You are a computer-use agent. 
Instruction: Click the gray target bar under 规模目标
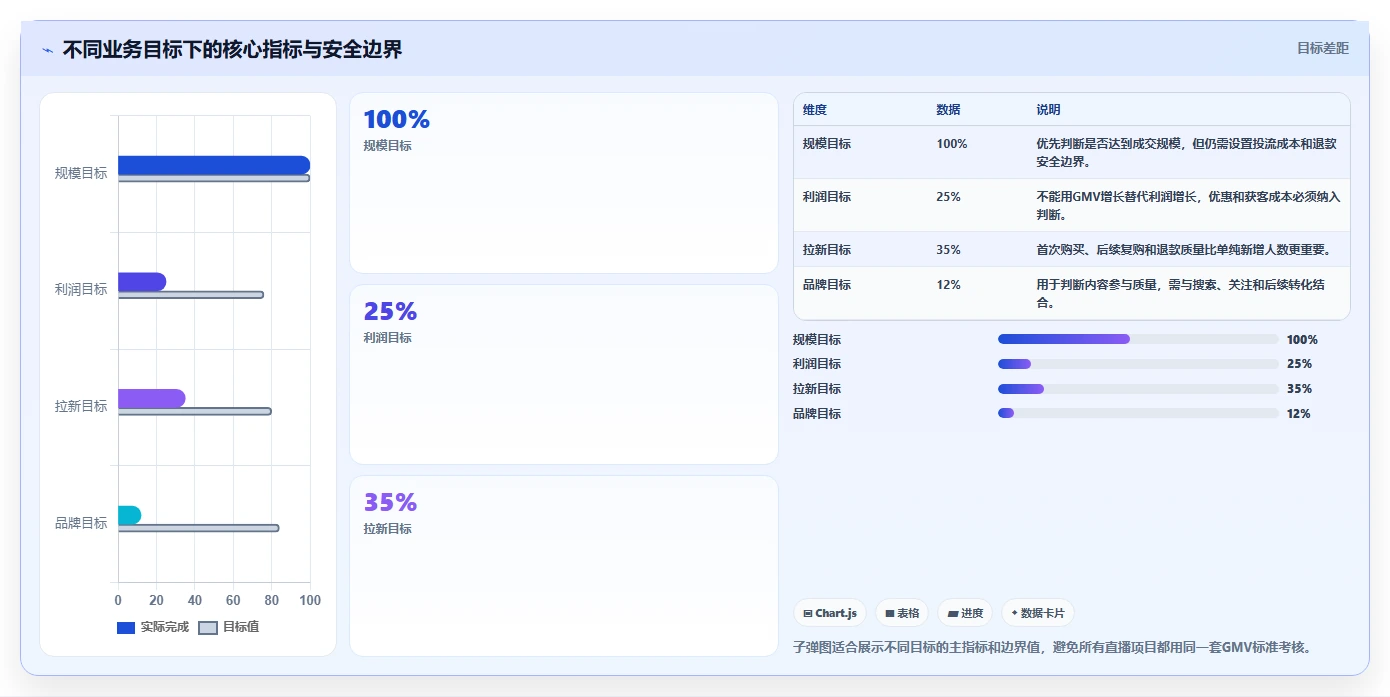[214, 178]
